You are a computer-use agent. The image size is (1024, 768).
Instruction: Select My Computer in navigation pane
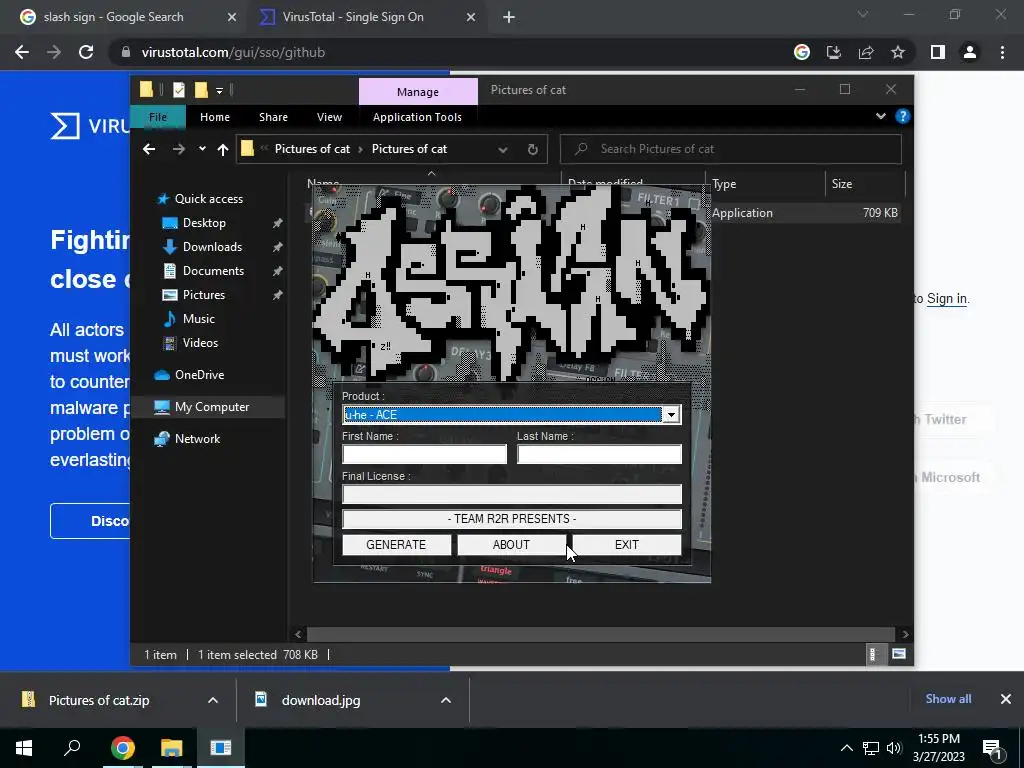point(212,407)
